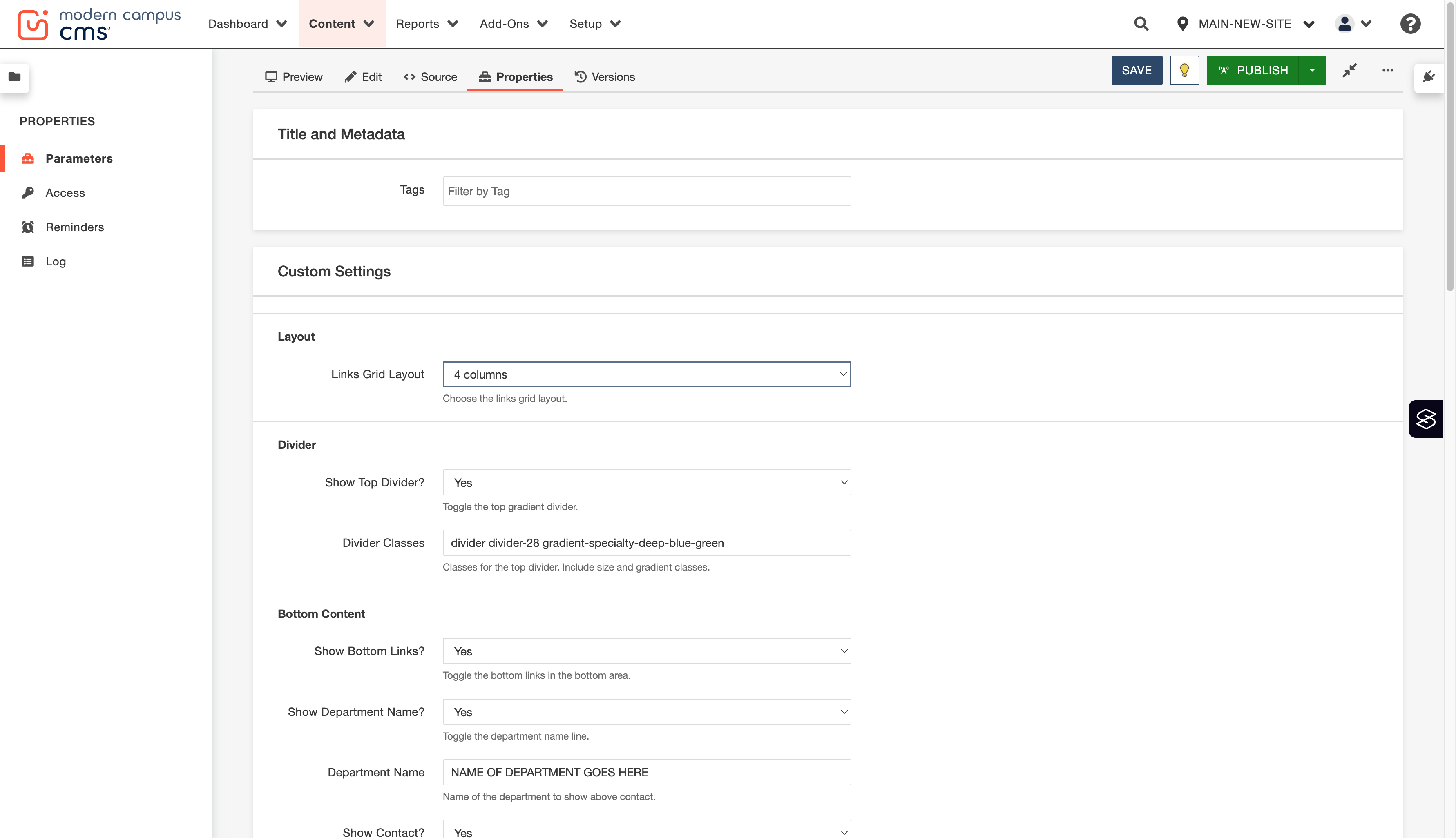The height and width of the screenshot is (838, 1456).
Task: Open the PUBLISH button dropdown arrow
Action: 1312,70
